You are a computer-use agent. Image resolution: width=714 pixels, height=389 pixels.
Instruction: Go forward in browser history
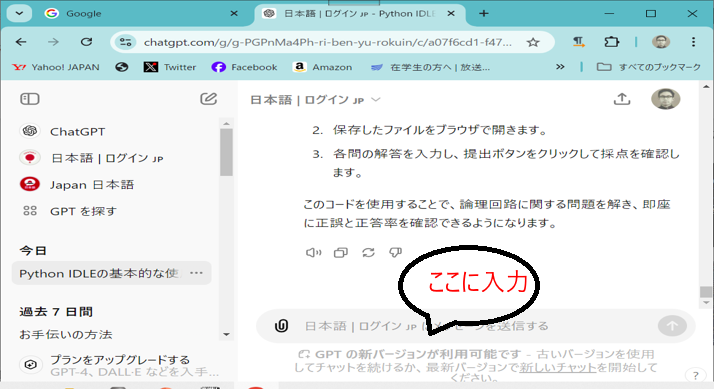(53, 42)
